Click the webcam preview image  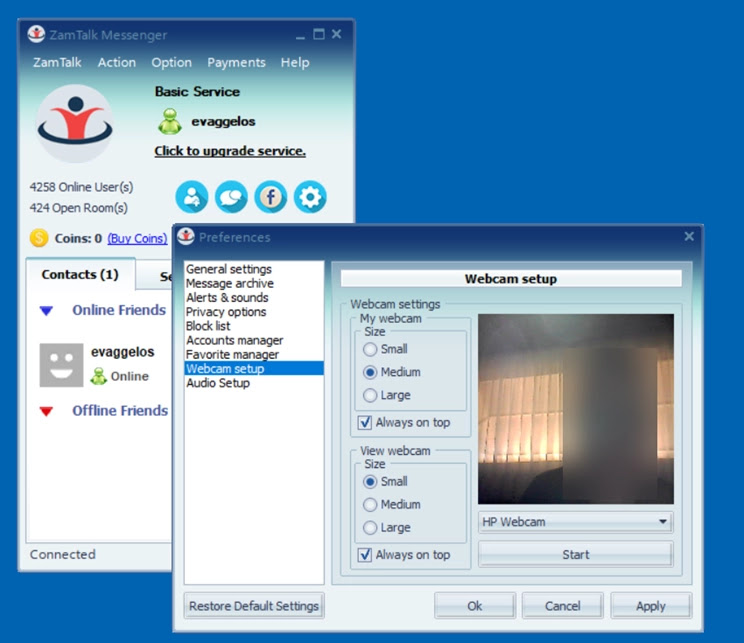(x=576, y=409)
